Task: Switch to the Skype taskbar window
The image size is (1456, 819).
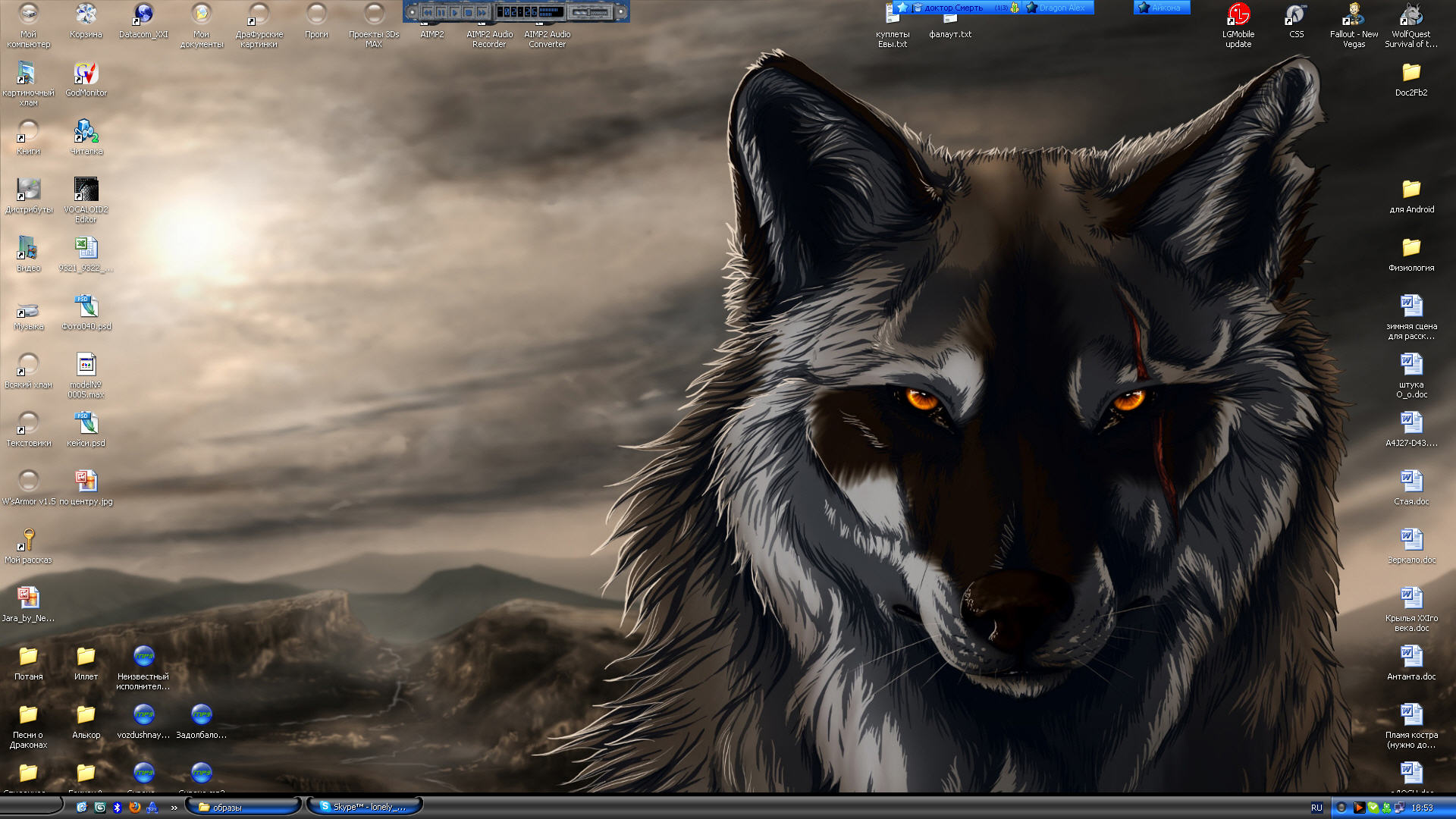Action: click(x=365, y=807)
